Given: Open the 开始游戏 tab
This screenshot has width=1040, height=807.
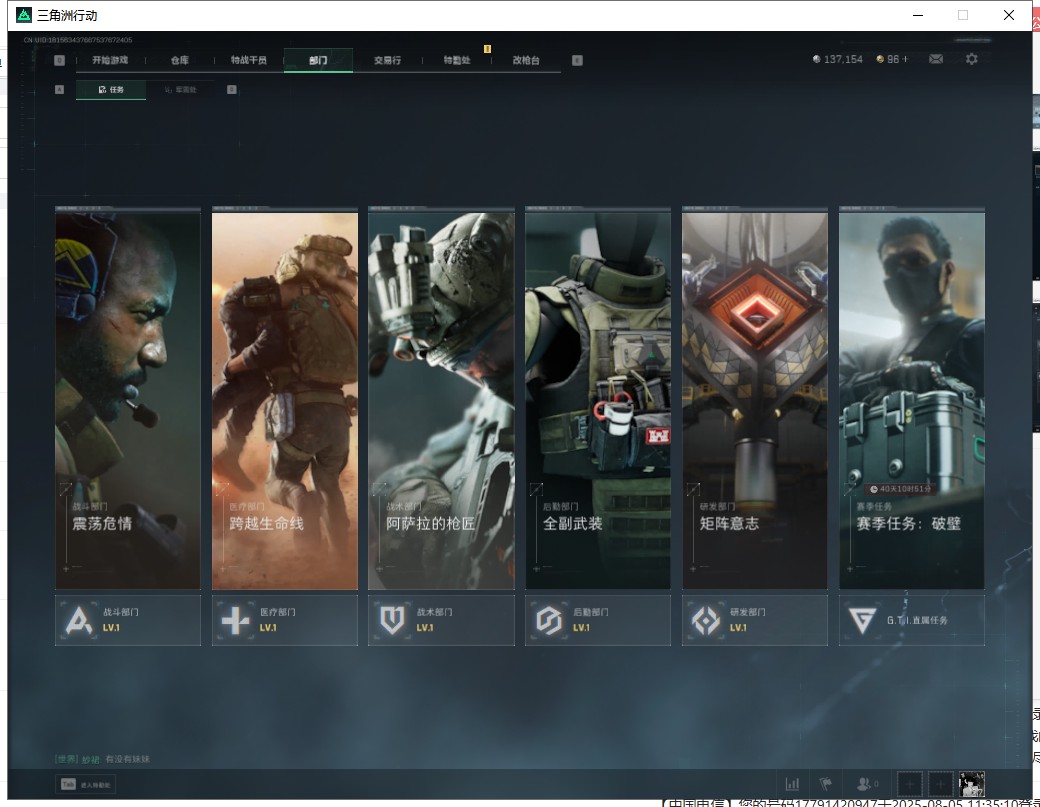Looking at the screenshot, I should point(110,60).
